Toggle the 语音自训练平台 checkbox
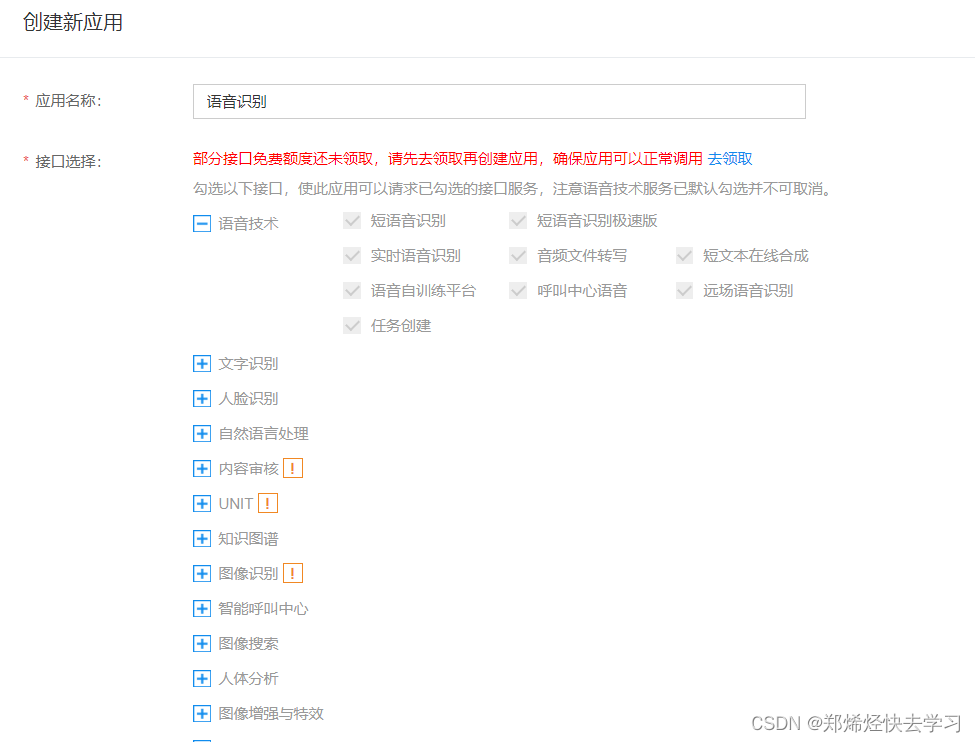This screenshot has height=742, width=975. [352, 290]
